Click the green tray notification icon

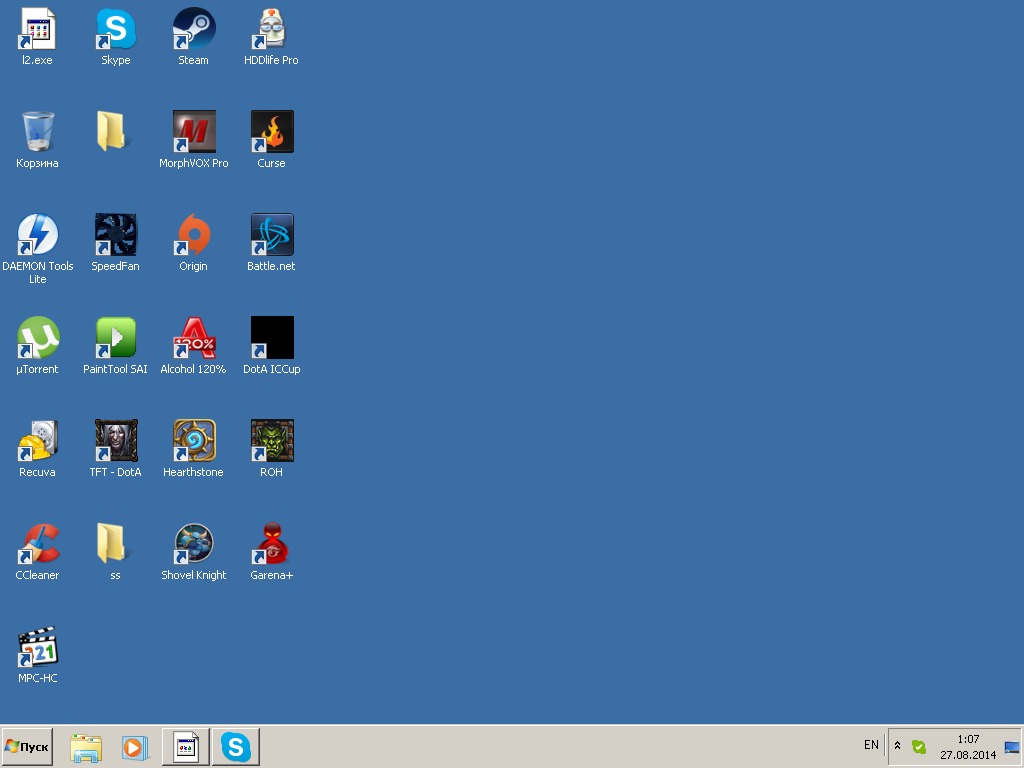919,746
